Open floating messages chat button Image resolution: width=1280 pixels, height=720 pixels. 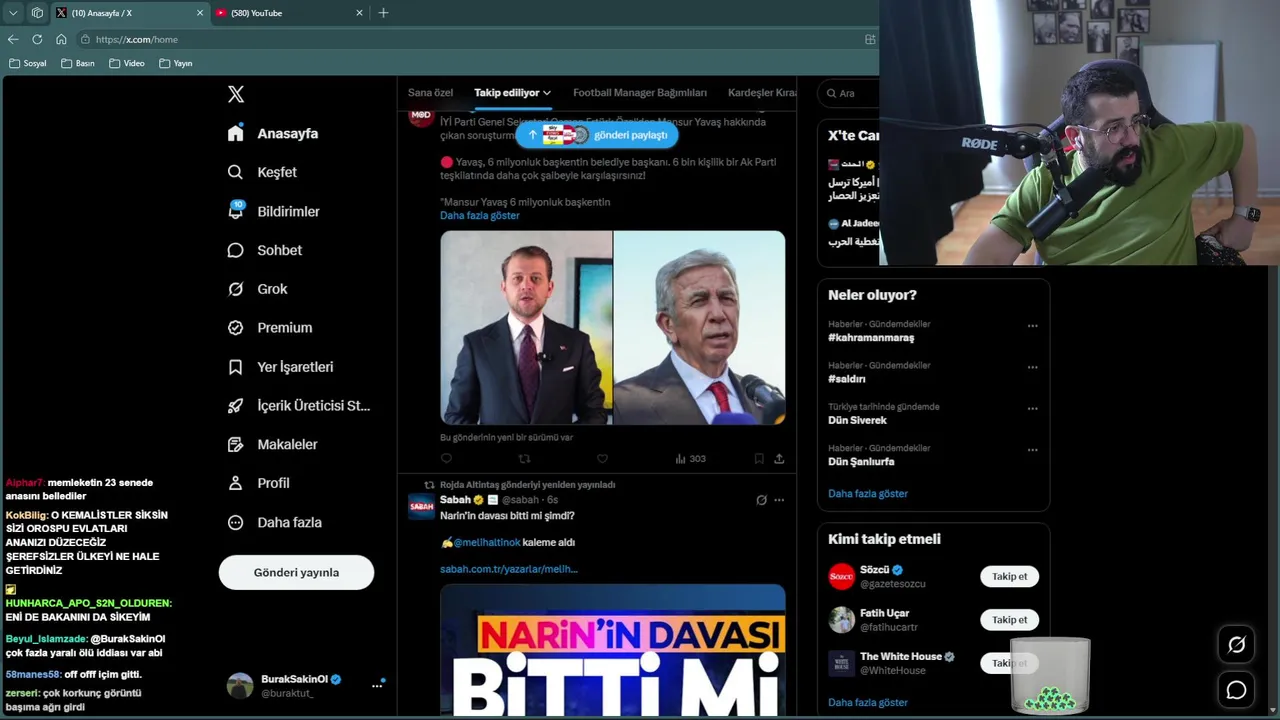click(1236, 690)
